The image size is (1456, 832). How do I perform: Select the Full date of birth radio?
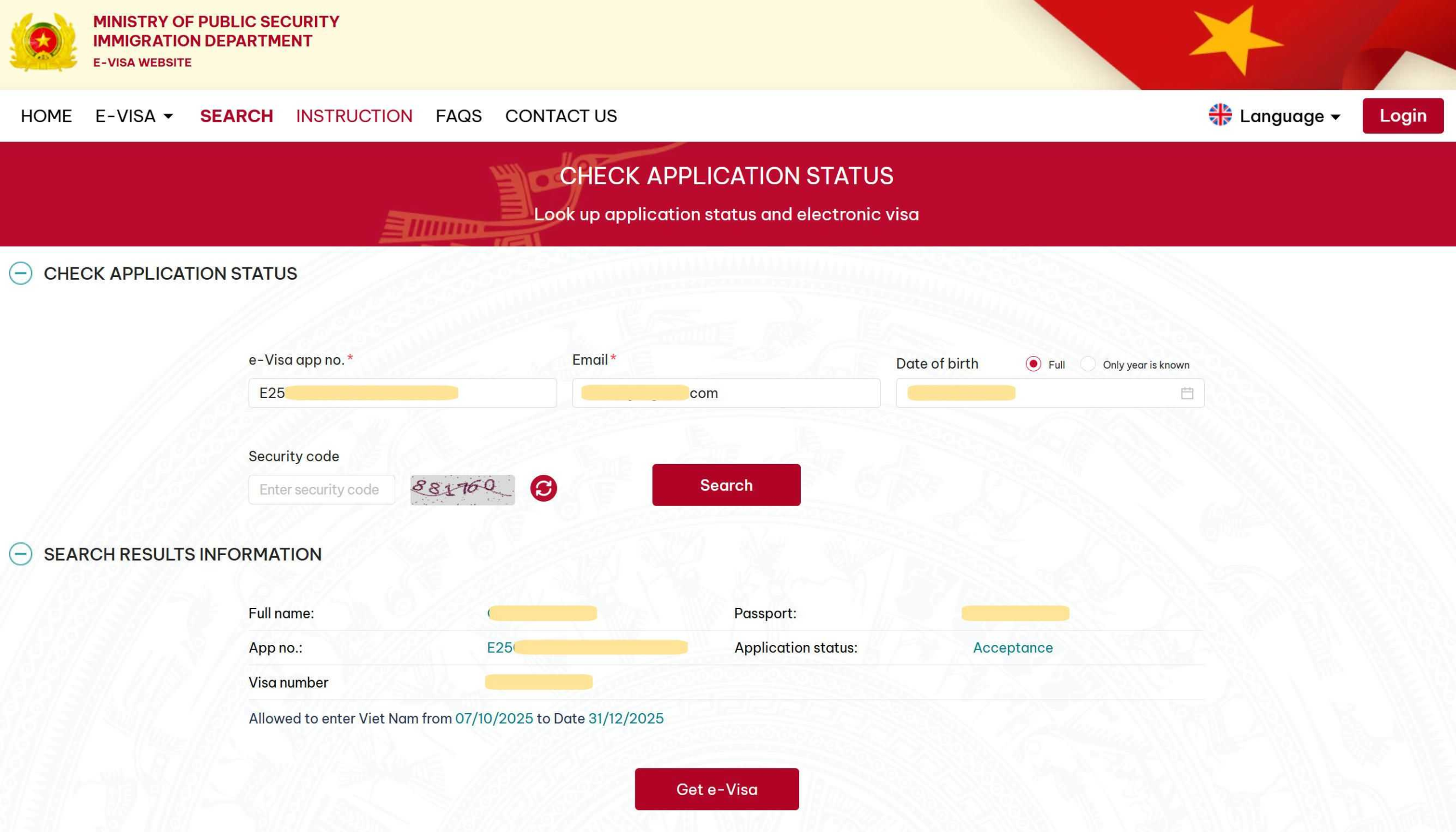1033,364
